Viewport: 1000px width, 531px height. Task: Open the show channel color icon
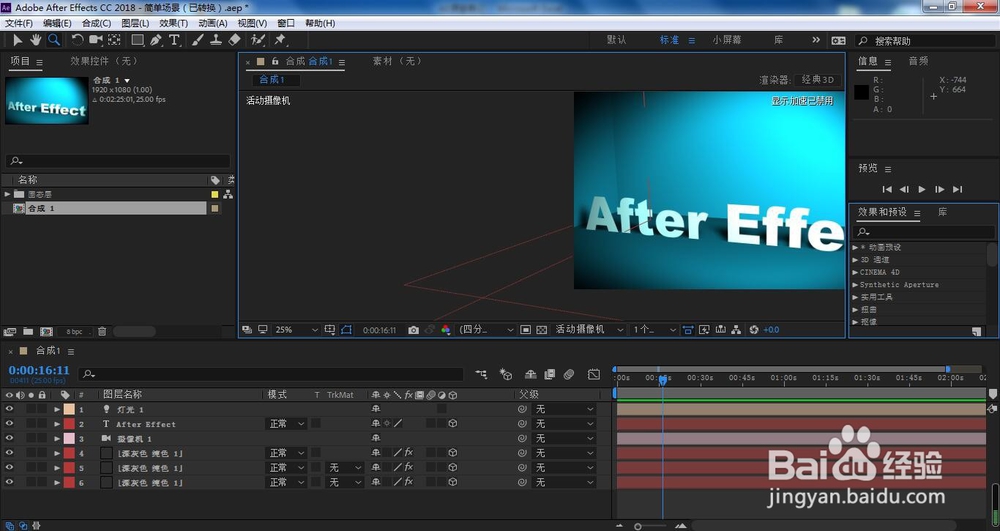tap(446, 330)
